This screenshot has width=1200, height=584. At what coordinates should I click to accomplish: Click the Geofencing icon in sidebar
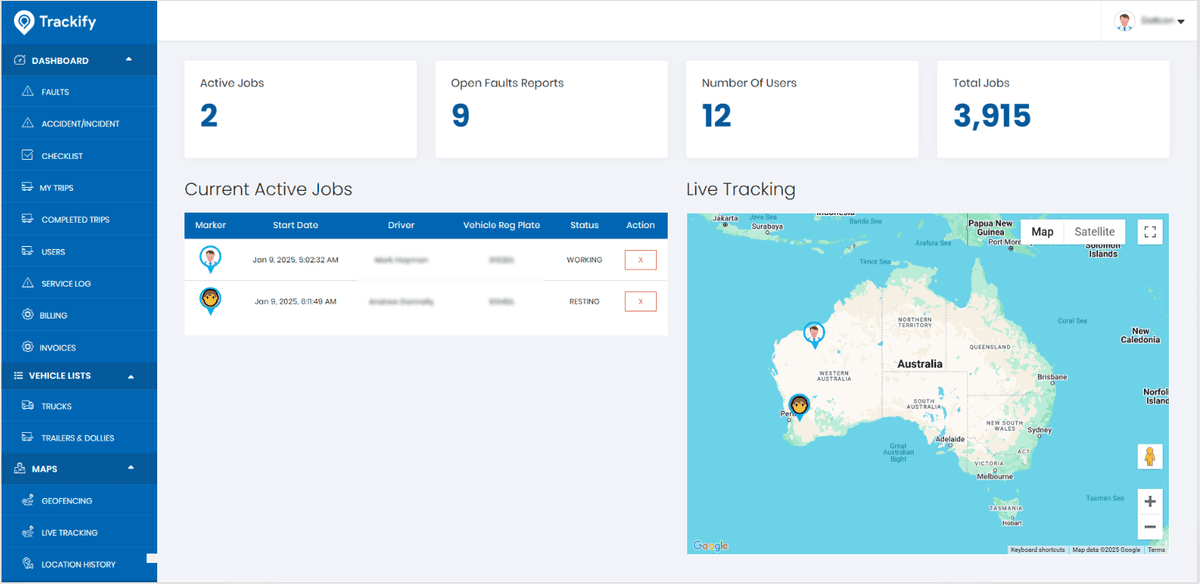point(28,501)
